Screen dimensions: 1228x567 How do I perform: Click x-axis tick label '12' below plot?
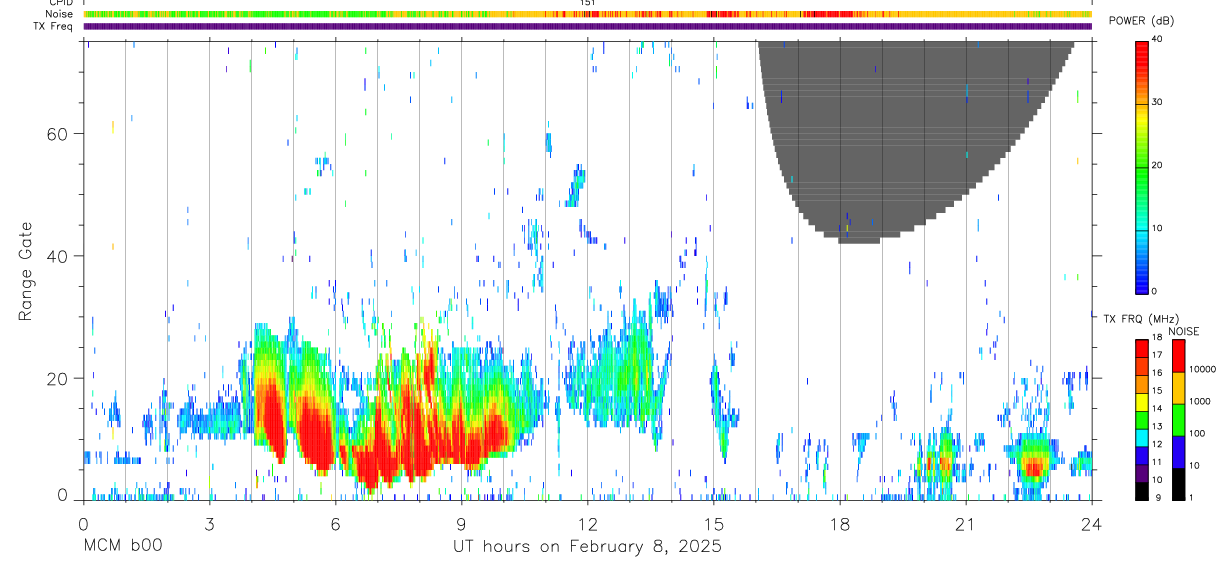pyautogui.click(x=587, y=523)
